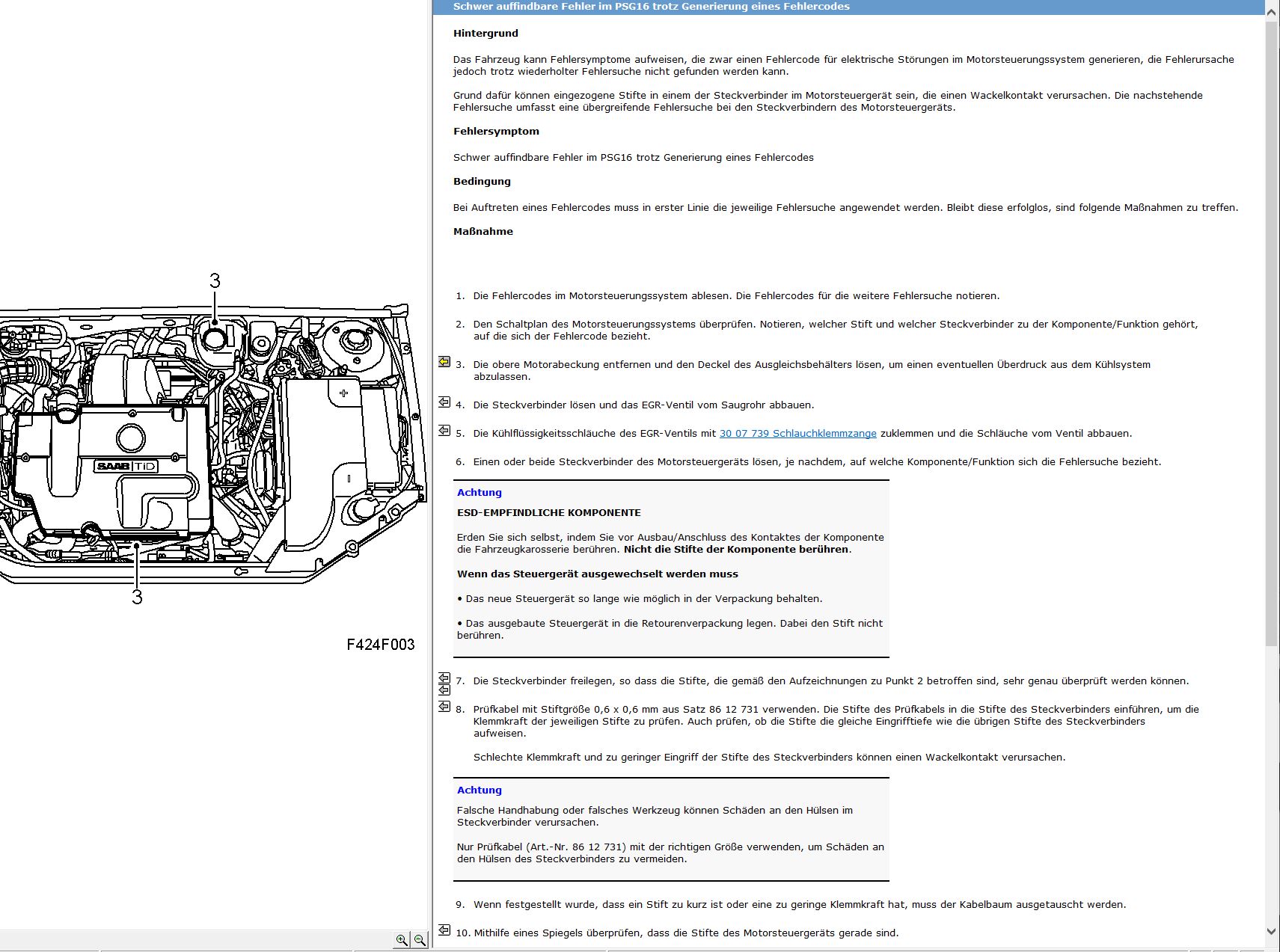Click the upper image arrow at step 7
The image size is (1280, 952).
pyautogui.click(x=444, y=678)
